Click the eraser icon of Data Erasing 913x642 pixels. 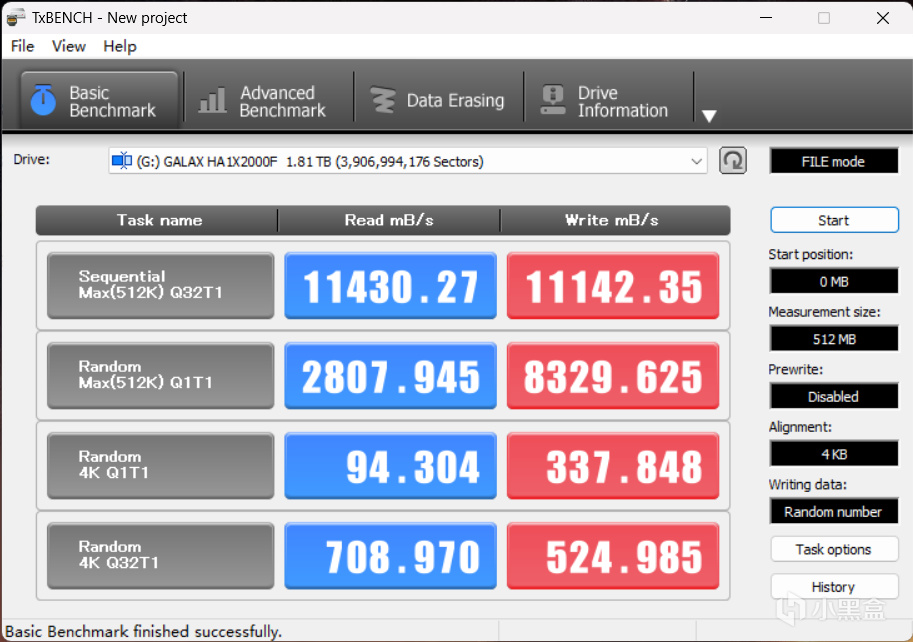point(383,100)
